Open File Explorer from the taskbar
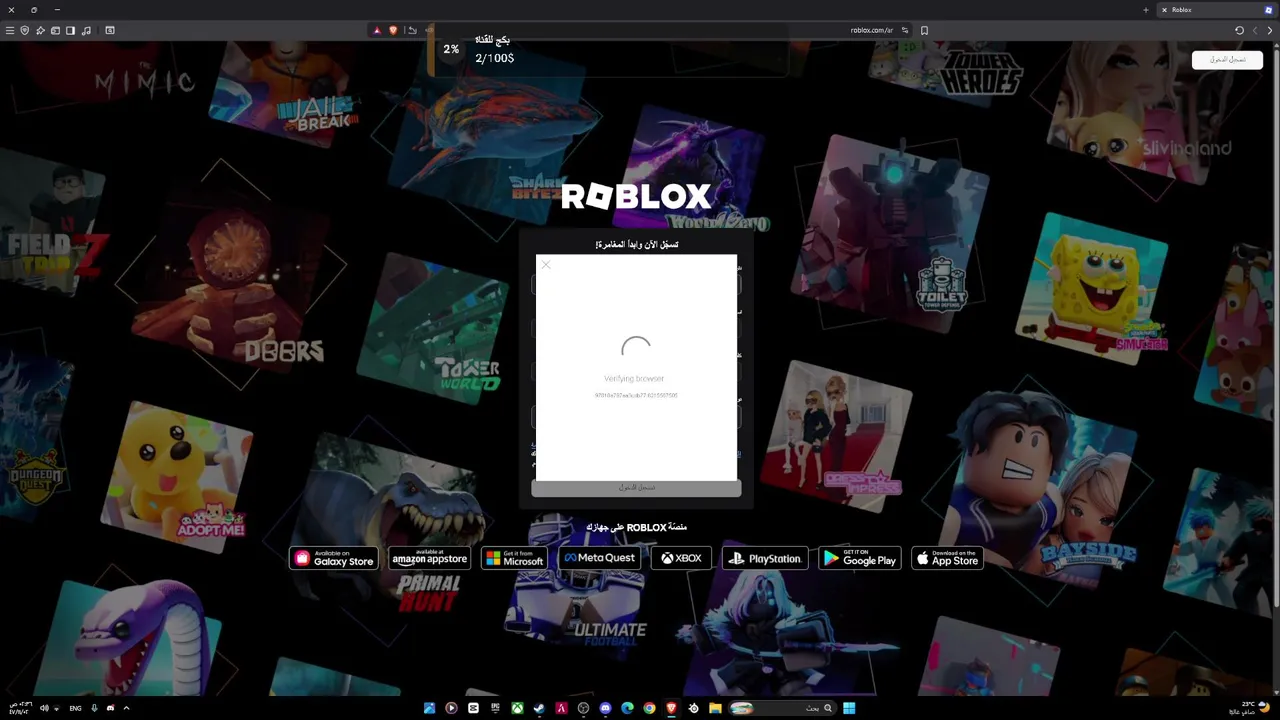1280x720 pixels. [x=715, y=708]
